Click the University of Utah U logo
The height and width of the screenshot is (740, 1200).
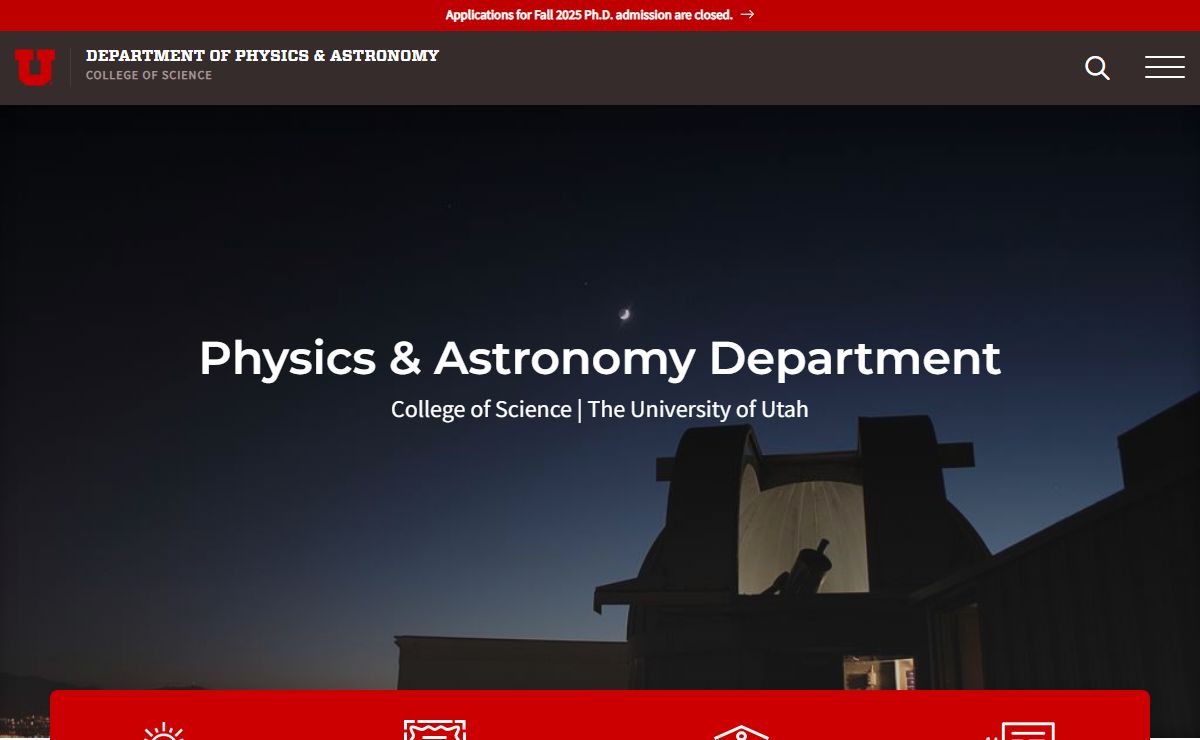tap(35, 67)
